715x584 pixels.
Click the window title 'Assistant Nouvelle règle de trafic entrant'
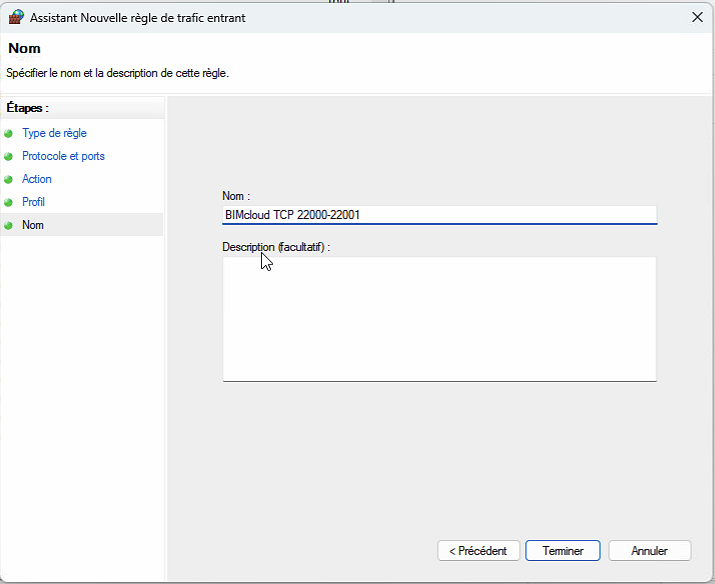coord(138,18)
